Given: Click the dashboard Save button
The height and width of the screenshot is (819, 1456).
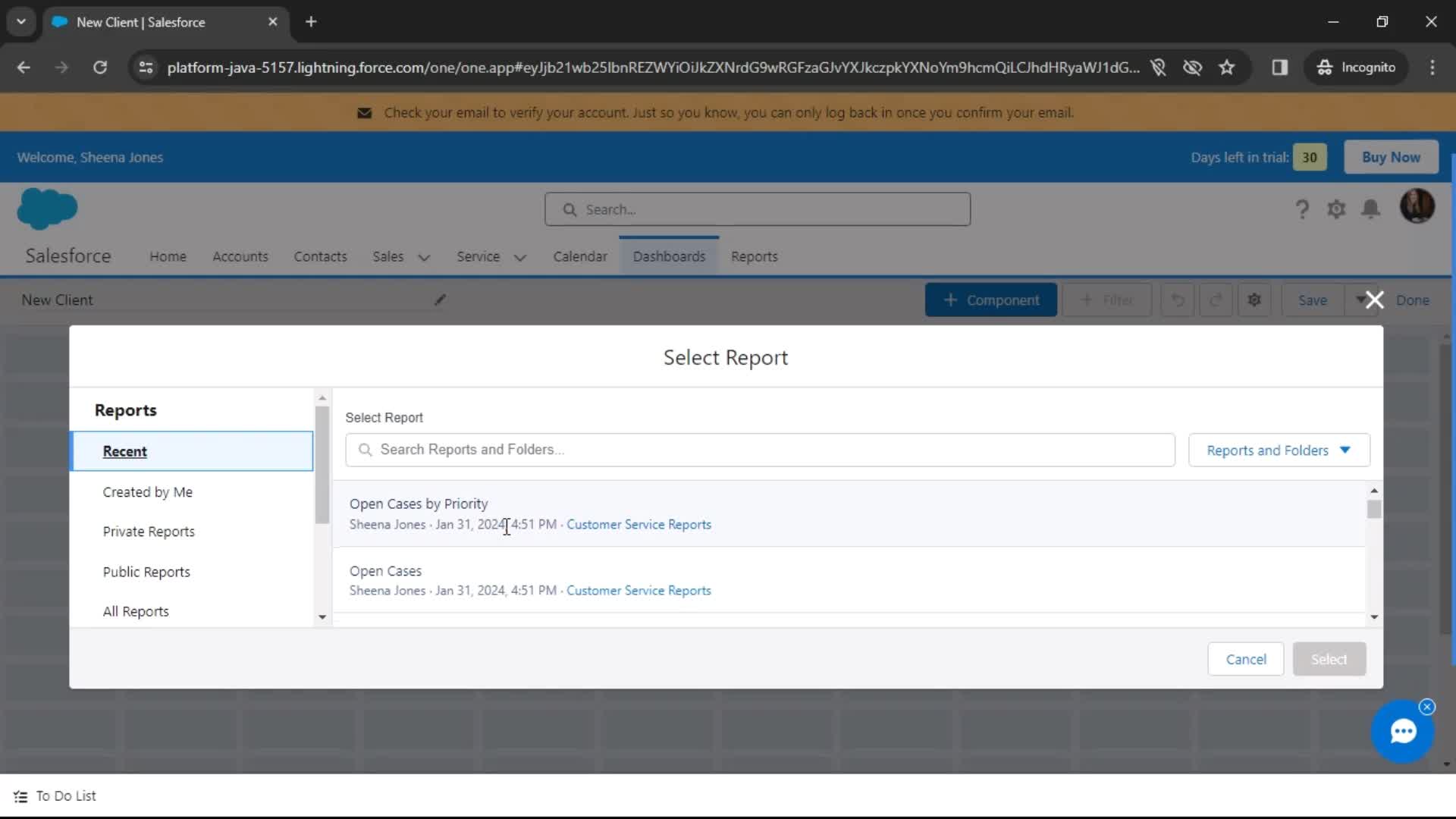Looking at the screenshot, I should coord(1313,300).
